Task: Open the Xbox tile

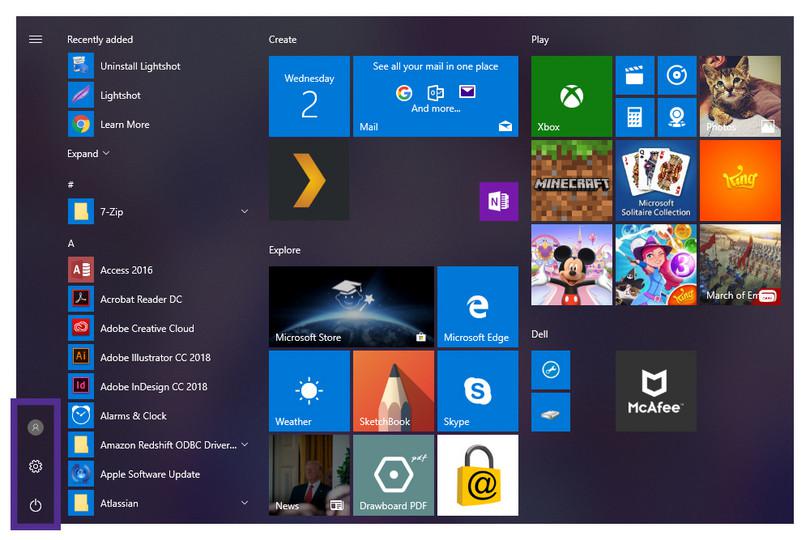Action: (571, 96)
